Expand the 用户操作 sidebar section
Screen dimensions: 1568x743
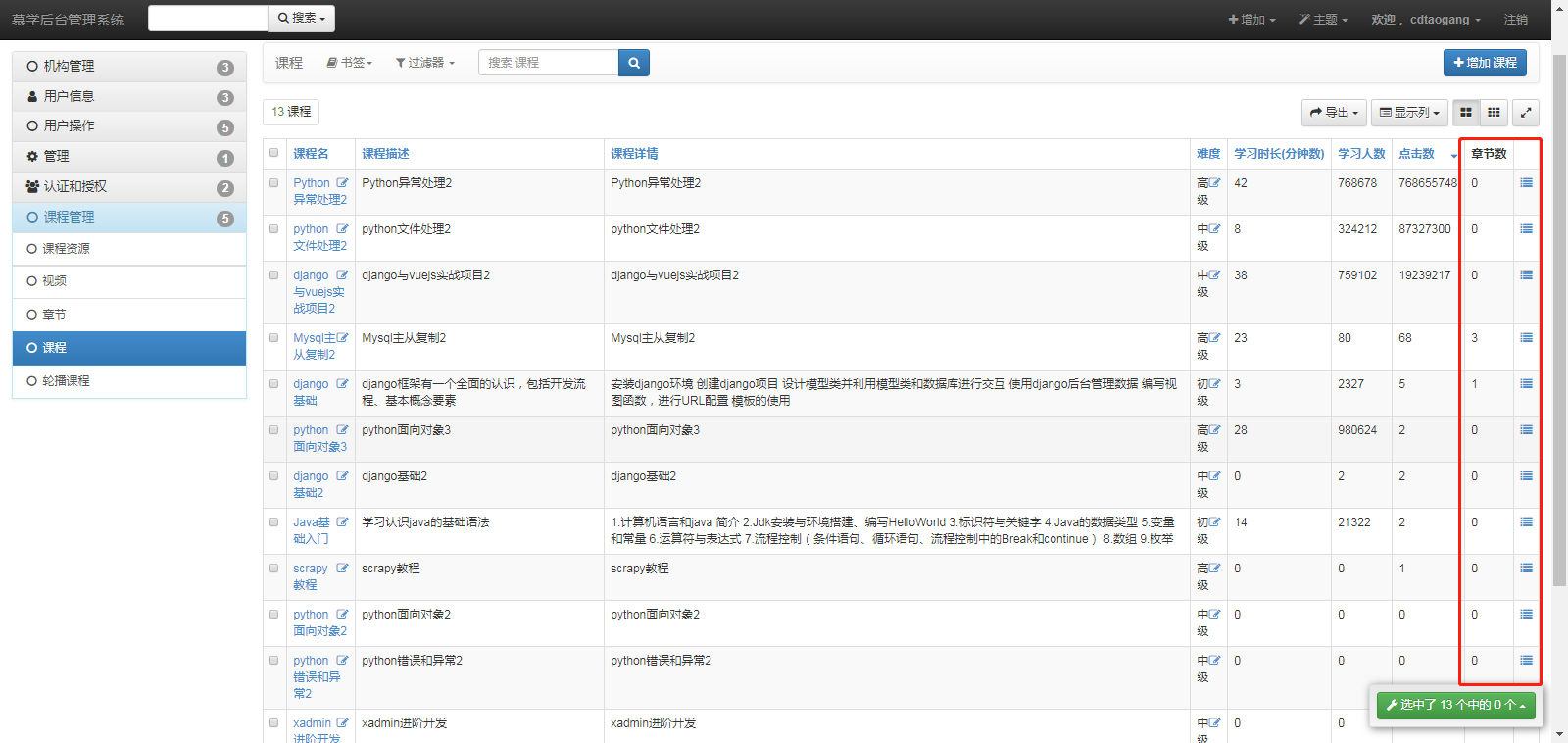[x=129, y=126]
